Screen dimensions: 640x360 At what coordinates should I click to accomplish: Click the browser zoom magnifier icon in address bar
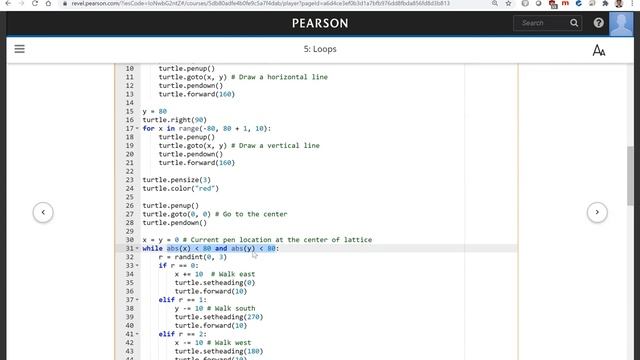(x=495, y=3)
